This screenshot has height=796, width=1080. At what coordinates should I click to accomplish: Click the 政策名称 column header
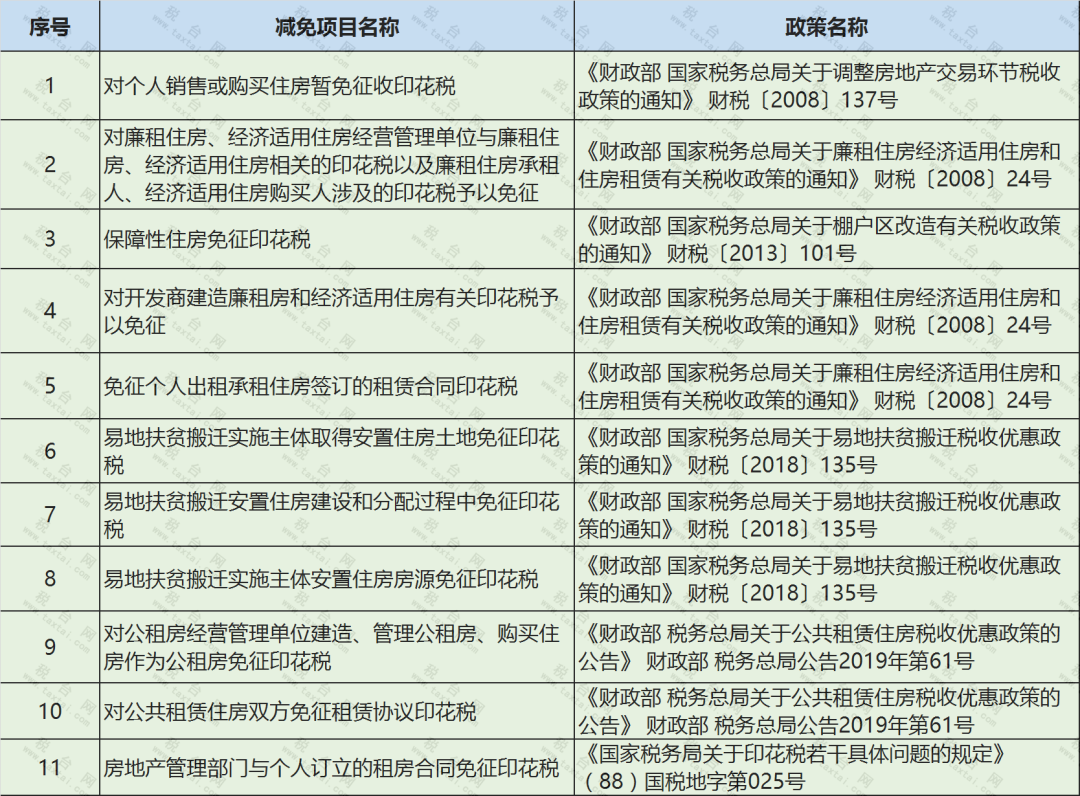[x=827, y=26]
